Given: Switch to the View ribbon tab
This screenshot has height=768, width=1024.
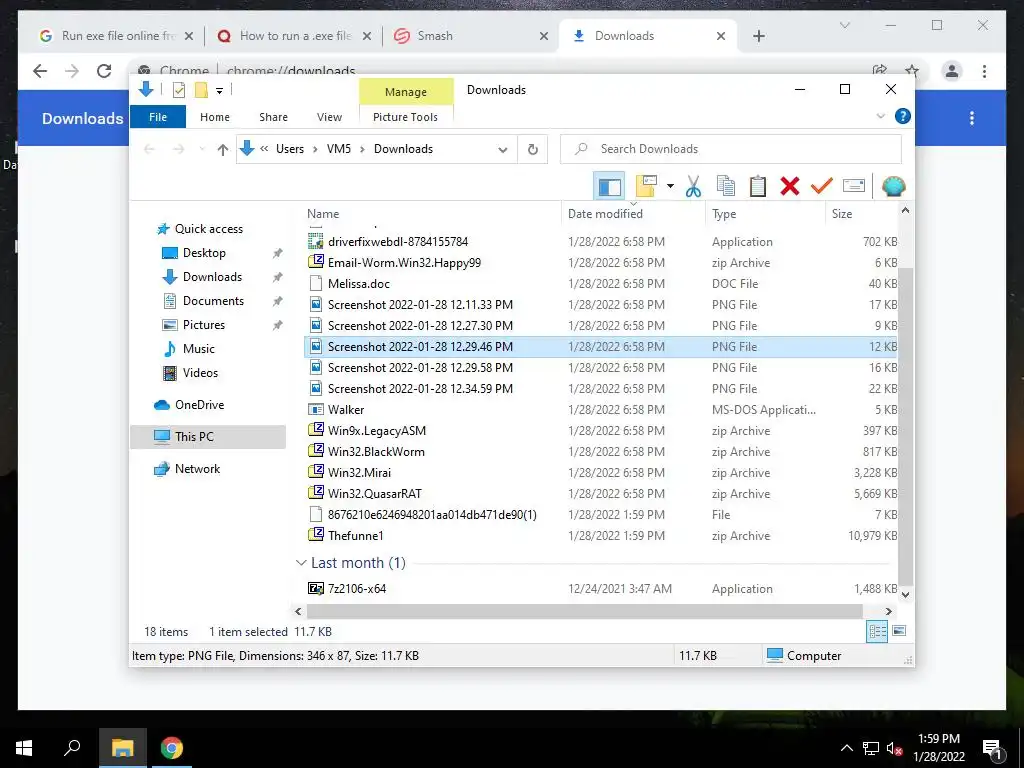Looking at the screenshot, I should [329, 117].
